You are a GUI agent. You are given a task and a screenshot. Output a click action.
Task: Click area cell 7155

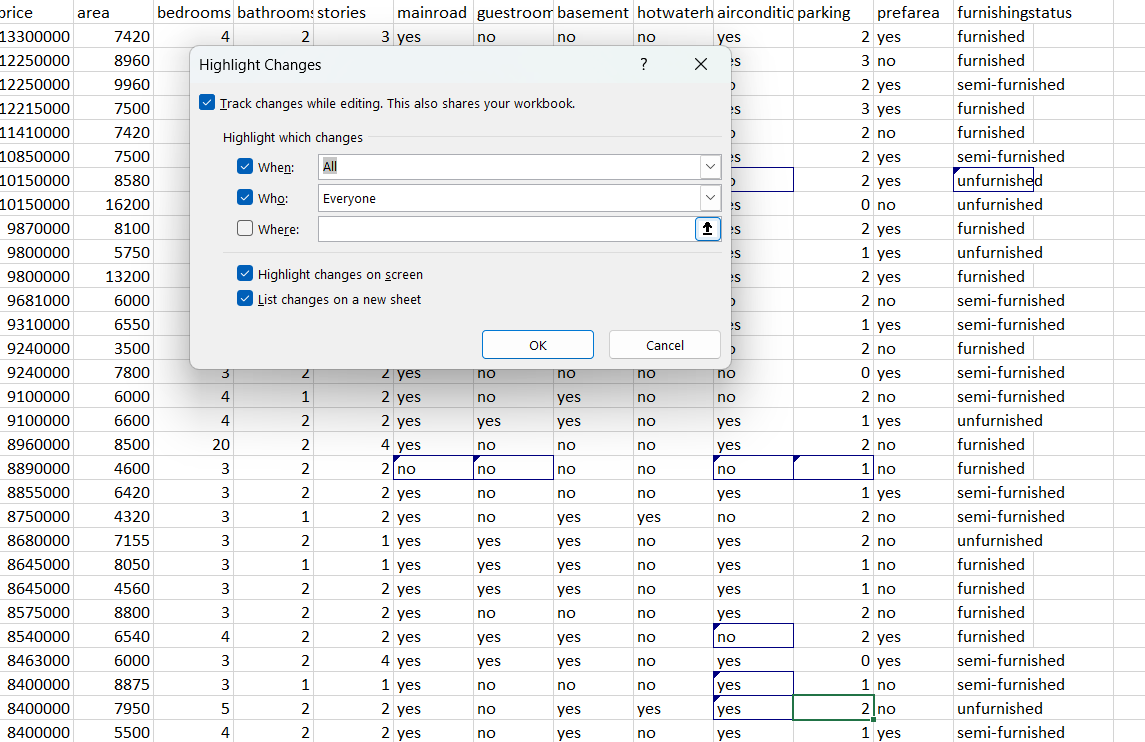pos(113,541)
